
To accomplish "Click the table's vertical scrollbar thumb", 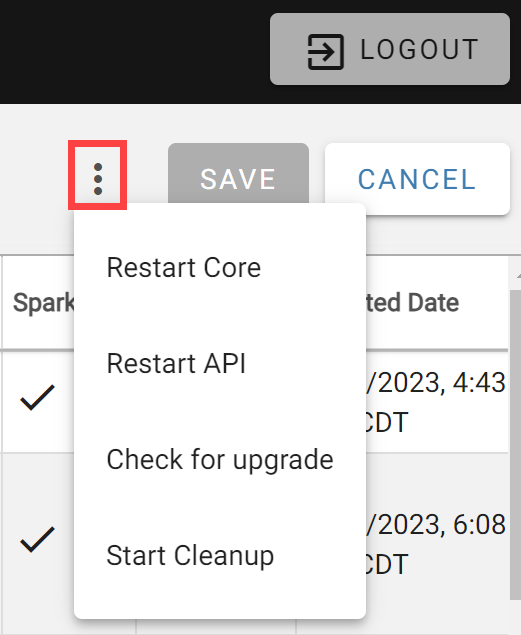I will point(515,444).
